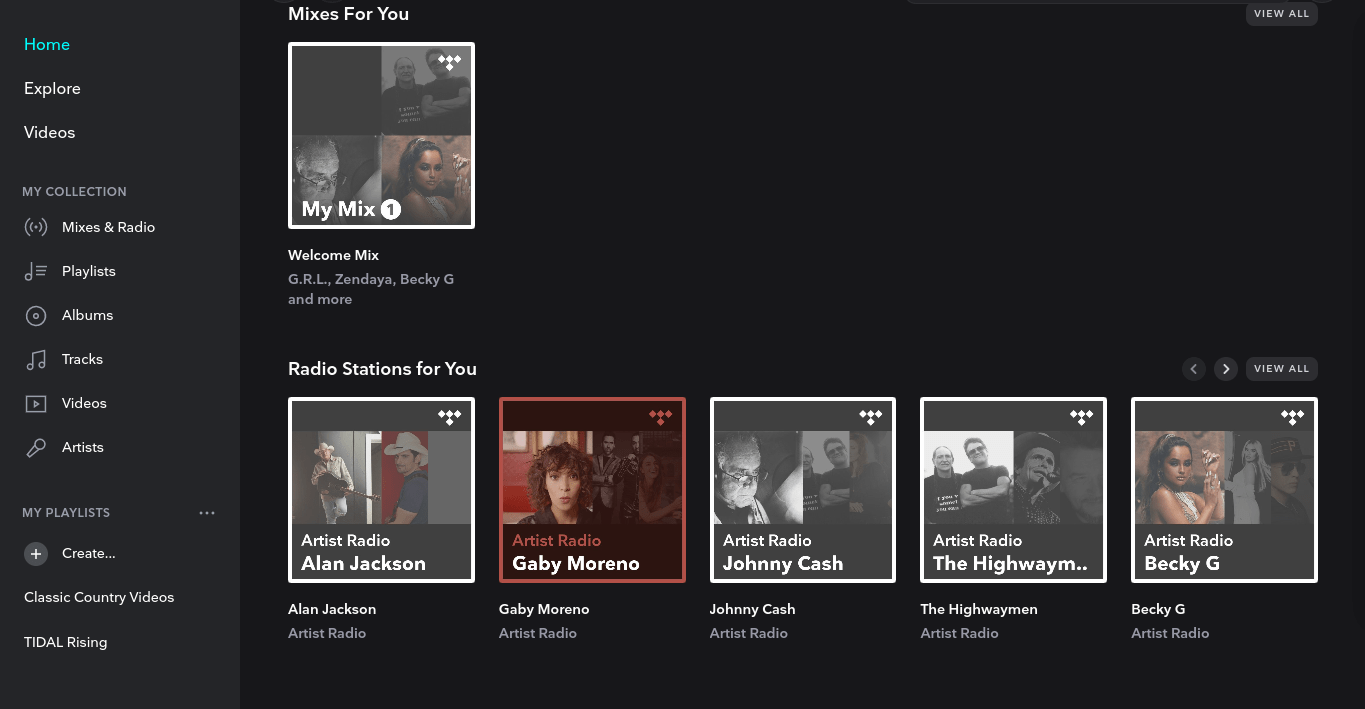Image resolution: width=1365 pixels, height=709 pixels.
Task: Click the Playlists icon in sidebar
Action: [36, 271]
